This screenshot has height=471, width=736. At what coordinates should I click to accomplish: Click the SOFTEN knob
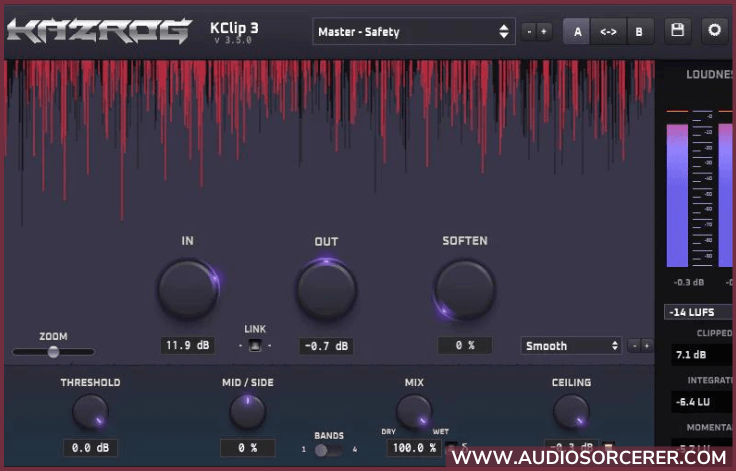[465, 289]
